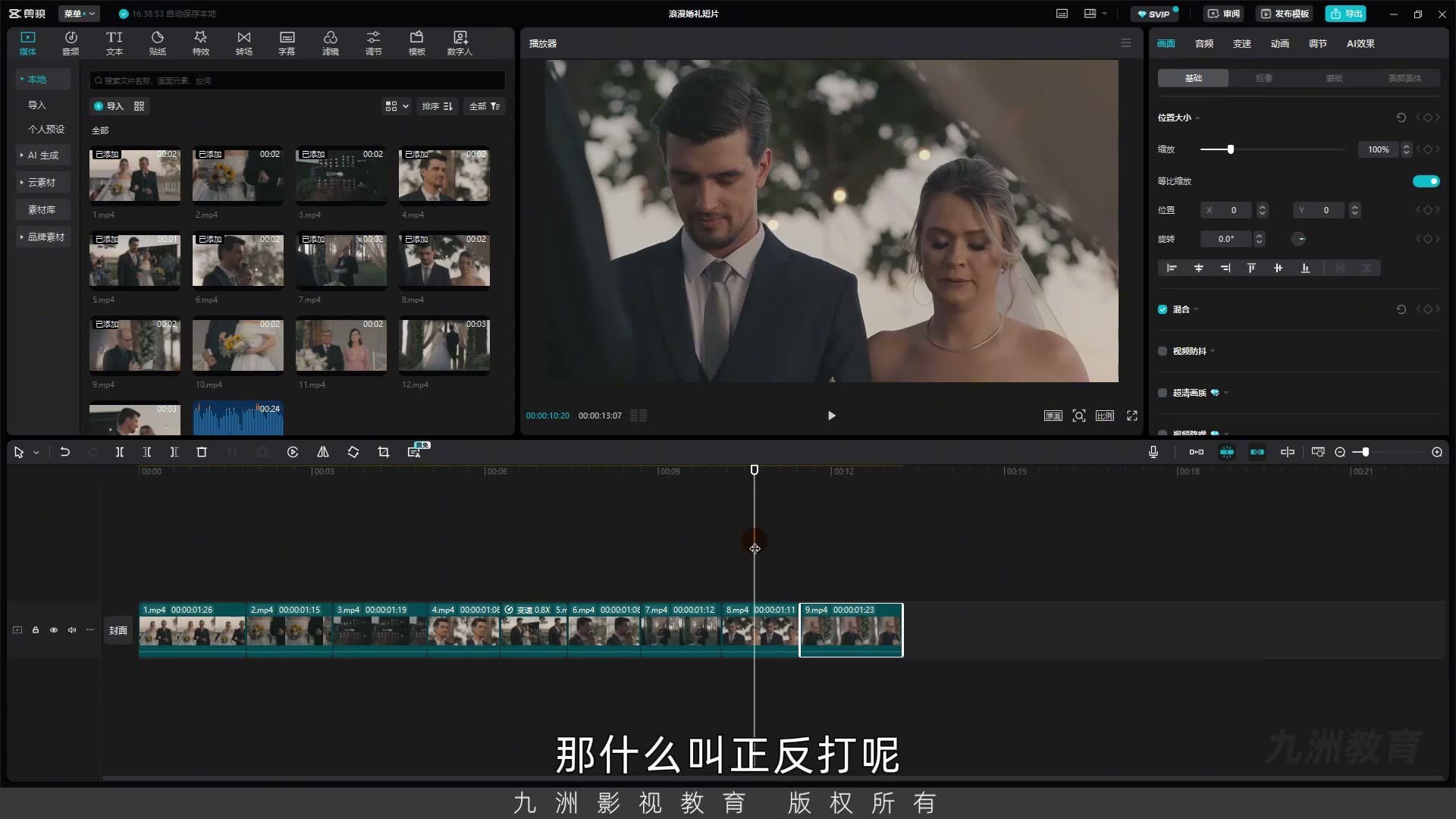Switch to the AI效果 tab
The height and width of the screenshot is (819, 1456).
pyautogui.click(x=1360, y=43)
